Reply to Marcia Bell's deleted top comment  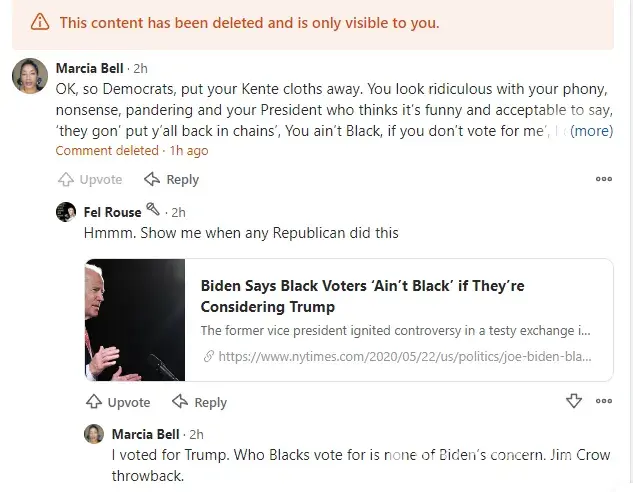click(x=171, y=180)
